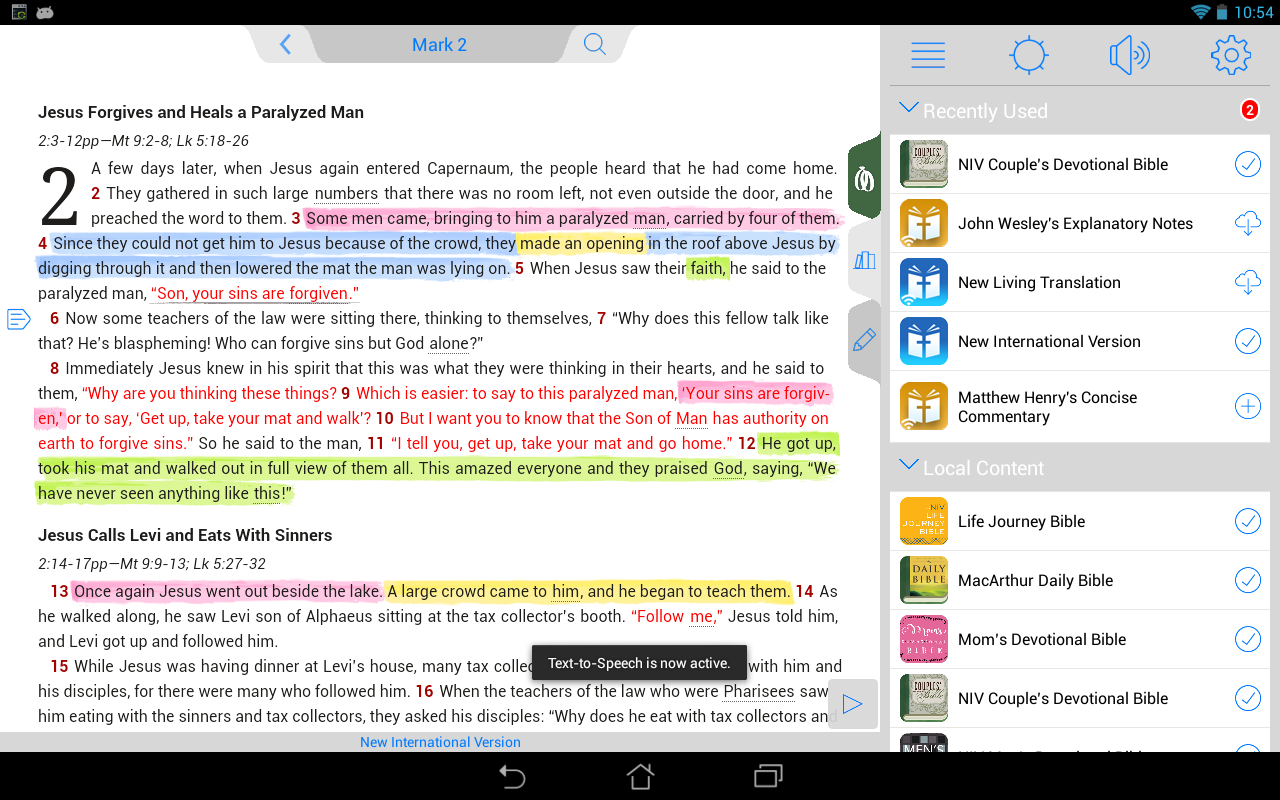Screen dimensions: 1280x800
Task: Tap the underlined word 'Pharisees' in verse 16
Action: coord(759,692)
